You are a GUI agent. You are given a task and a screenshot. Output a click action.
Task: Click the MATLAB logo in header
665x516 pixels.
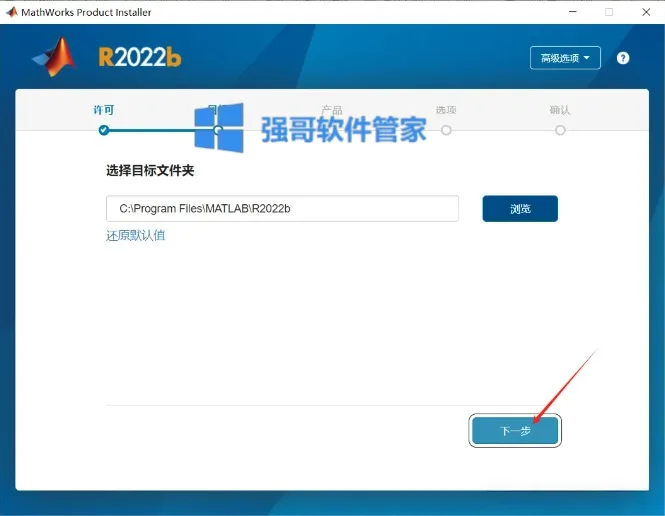(x=55, y=57)
